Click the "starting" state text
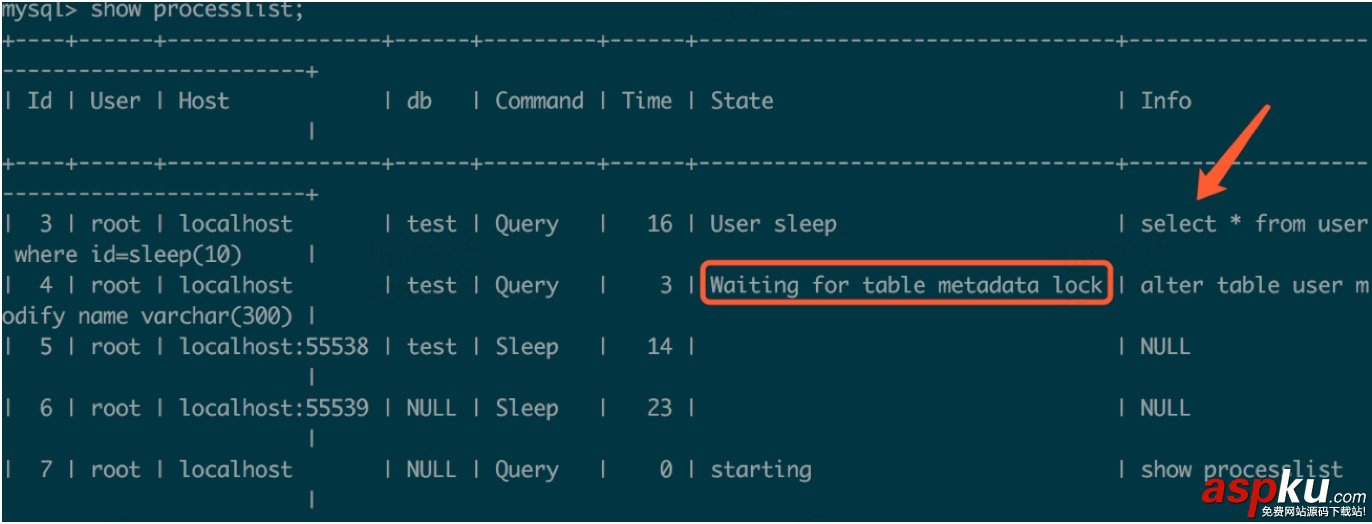Image resolution: width=1372 pixels, height=524 pixels. (x=761, y=469)
